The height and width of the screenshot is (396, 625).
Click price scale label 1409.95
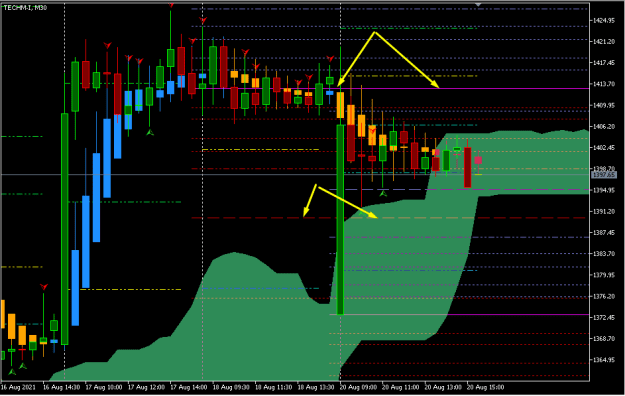point(604,105)
